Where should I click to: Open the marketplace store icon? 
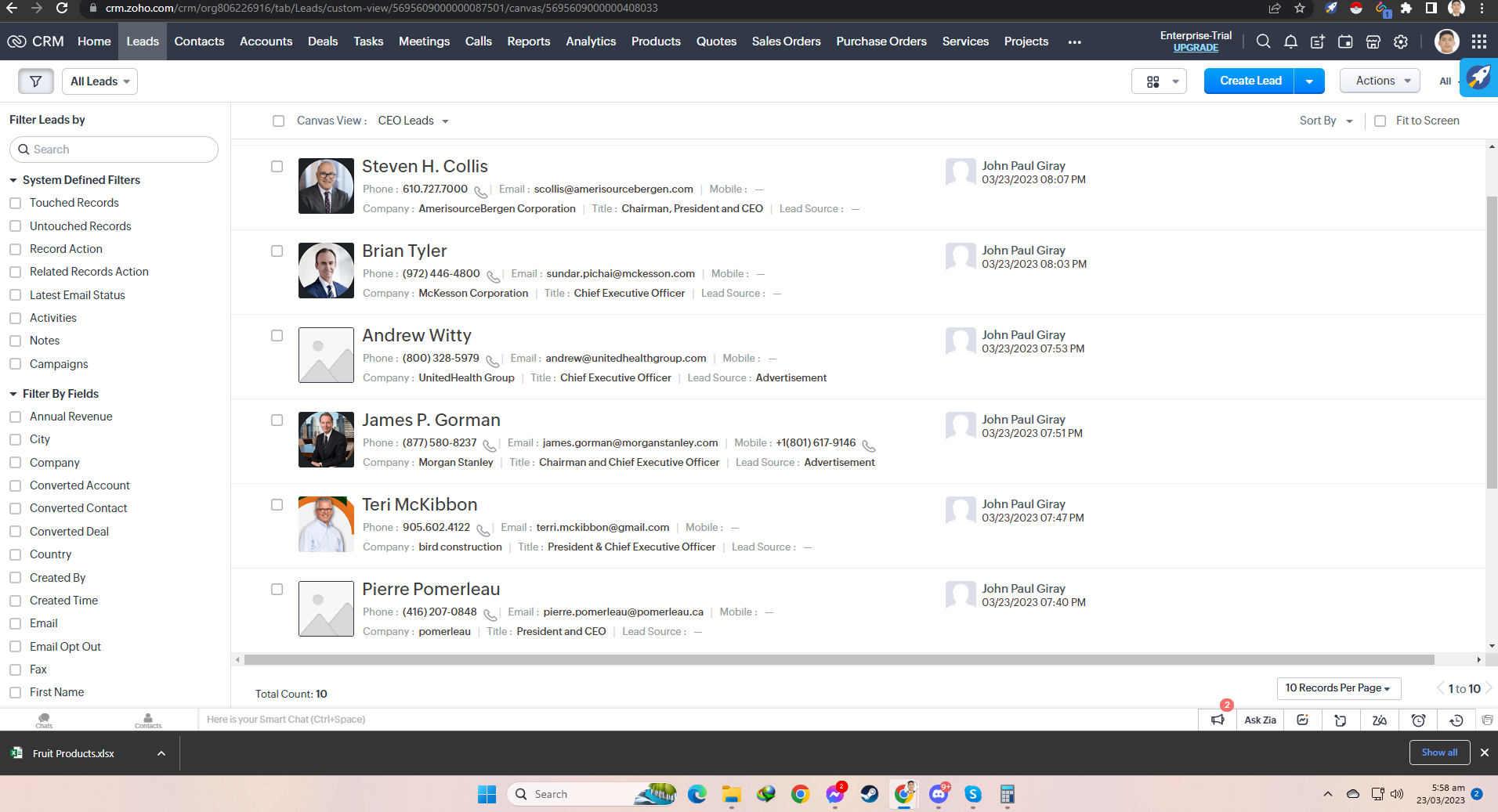coord(1373,42)
